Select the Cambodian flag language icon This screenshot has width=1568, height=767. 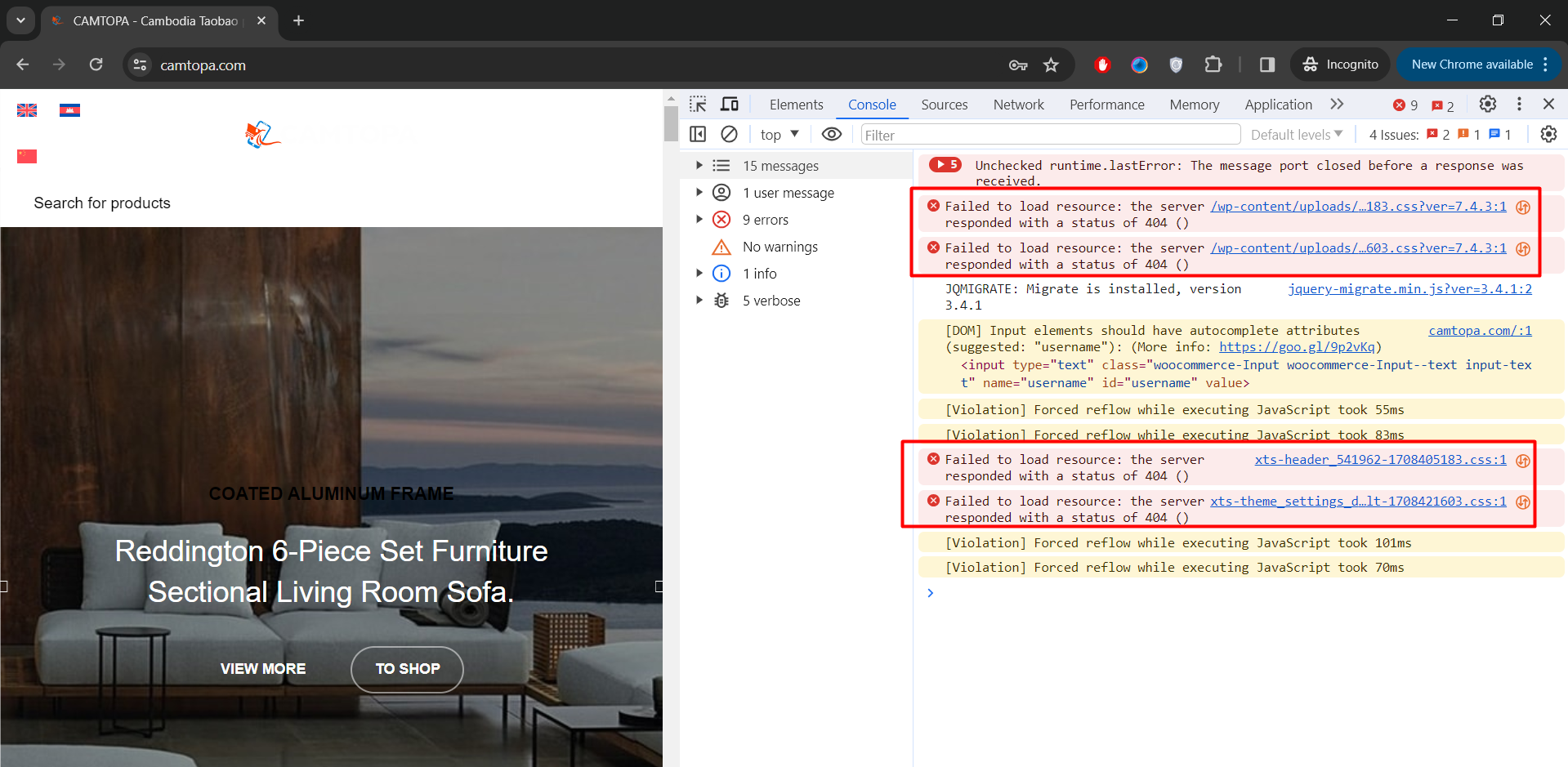pyautogui.click(x=69, y=110)
